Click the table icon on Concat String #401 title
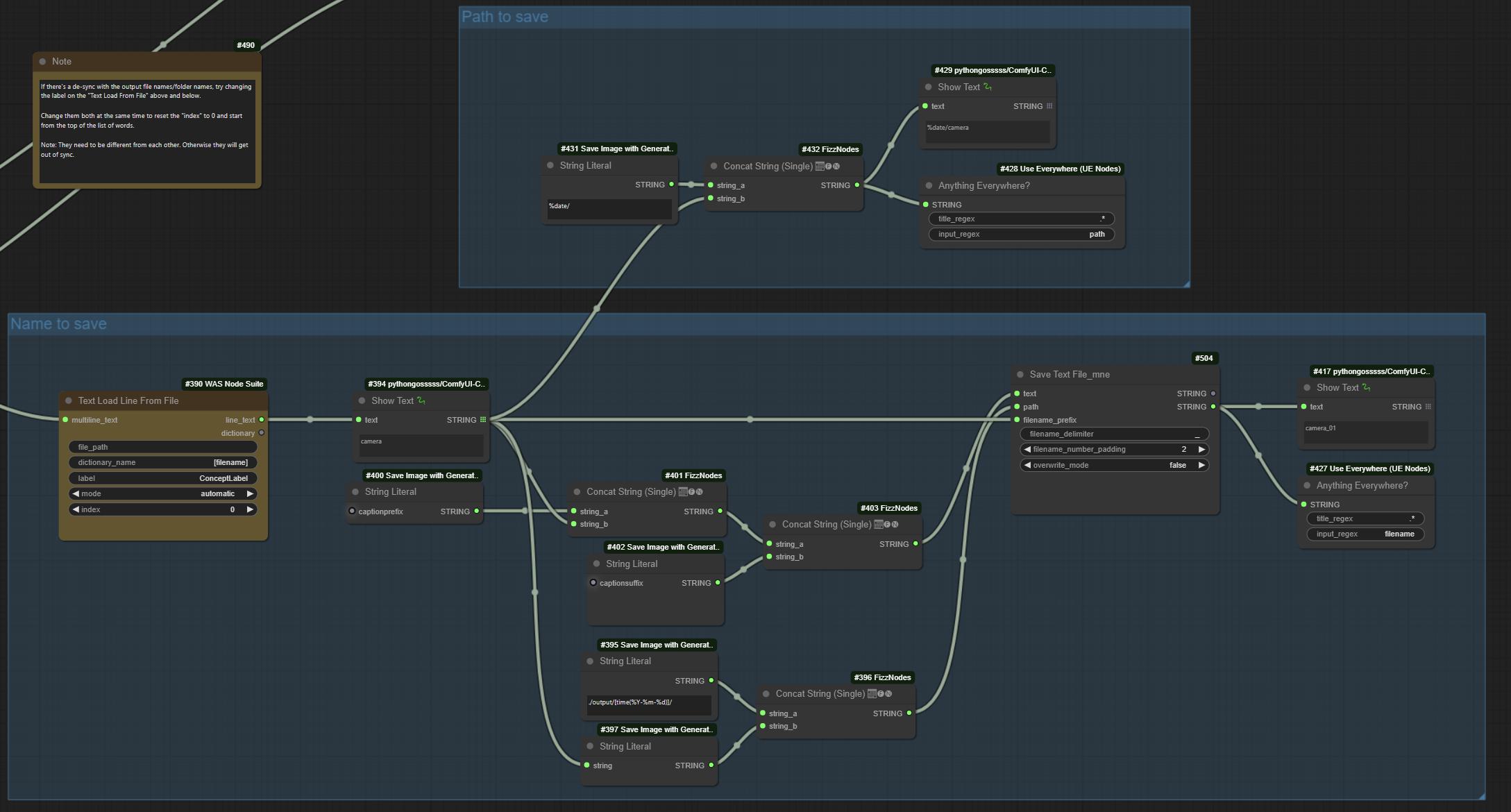The height and width of the screenshot is (812, 1511). point(683,492)
